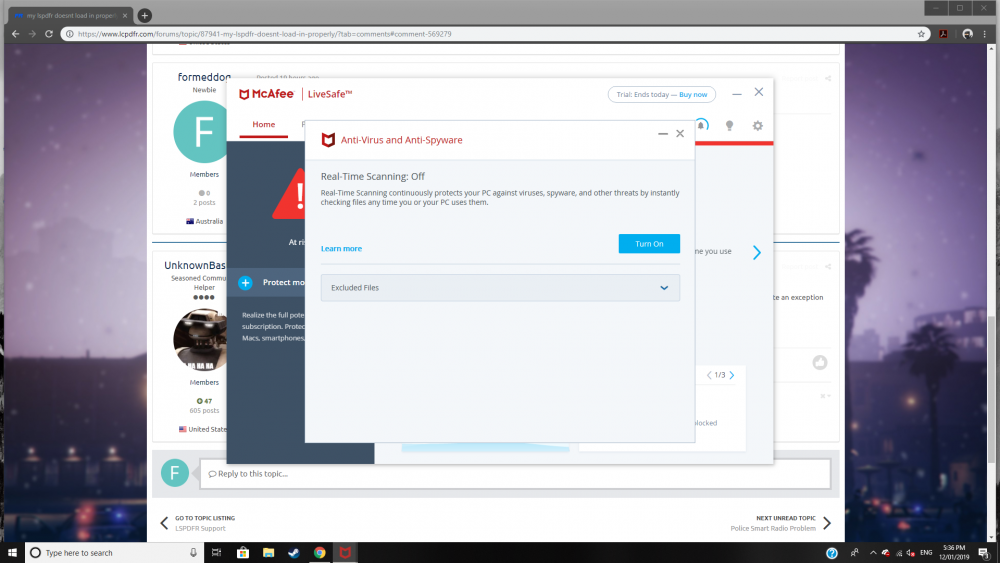
Task: Click McAfee icon on taskbar
Action: tap(345, 553)
